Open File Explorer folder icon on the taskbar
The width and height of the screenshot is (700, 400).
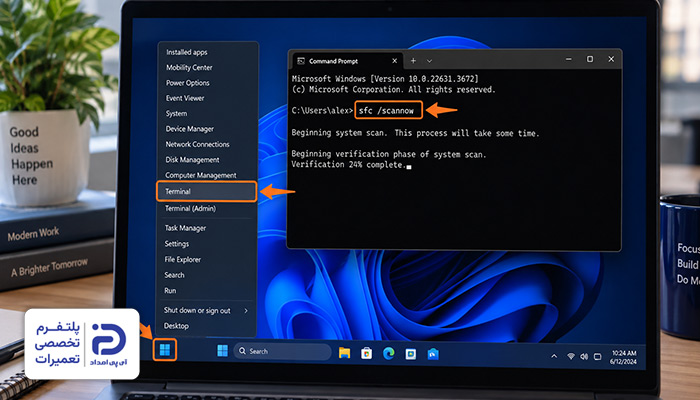pos(344,353)
